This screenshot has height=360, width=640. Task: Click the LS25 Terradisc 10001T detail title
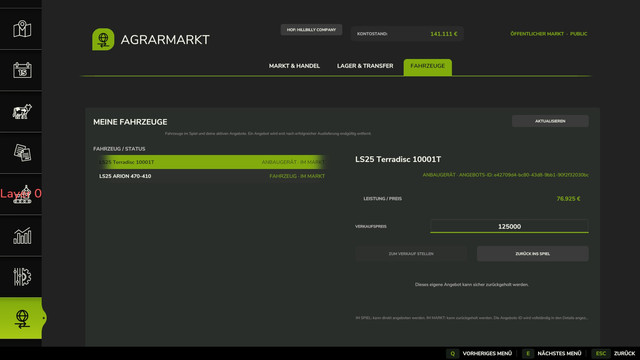point(398,159)
